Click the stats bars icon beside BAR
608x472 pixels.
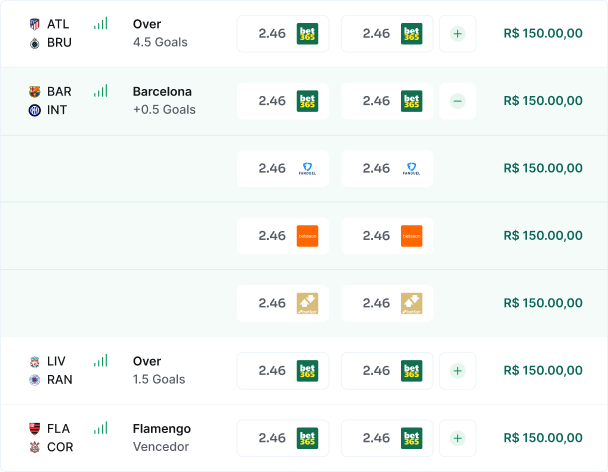click(x=100, y=91)
